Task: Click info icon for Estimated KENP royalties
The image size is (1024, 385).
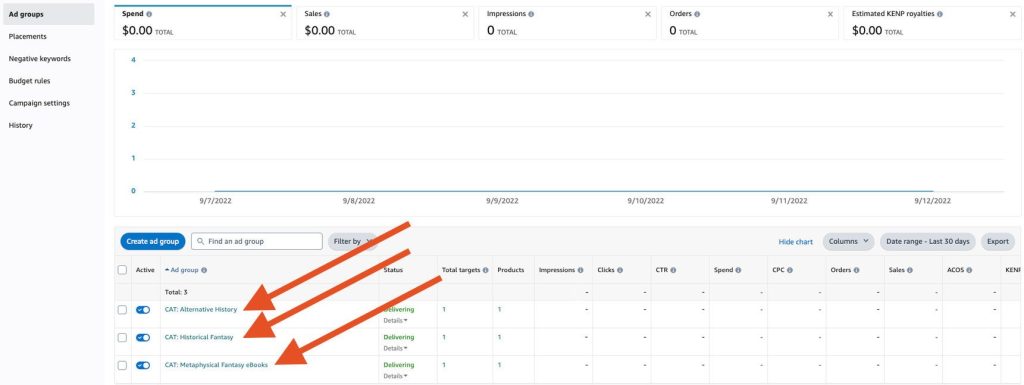Action: tap(940, 14)
